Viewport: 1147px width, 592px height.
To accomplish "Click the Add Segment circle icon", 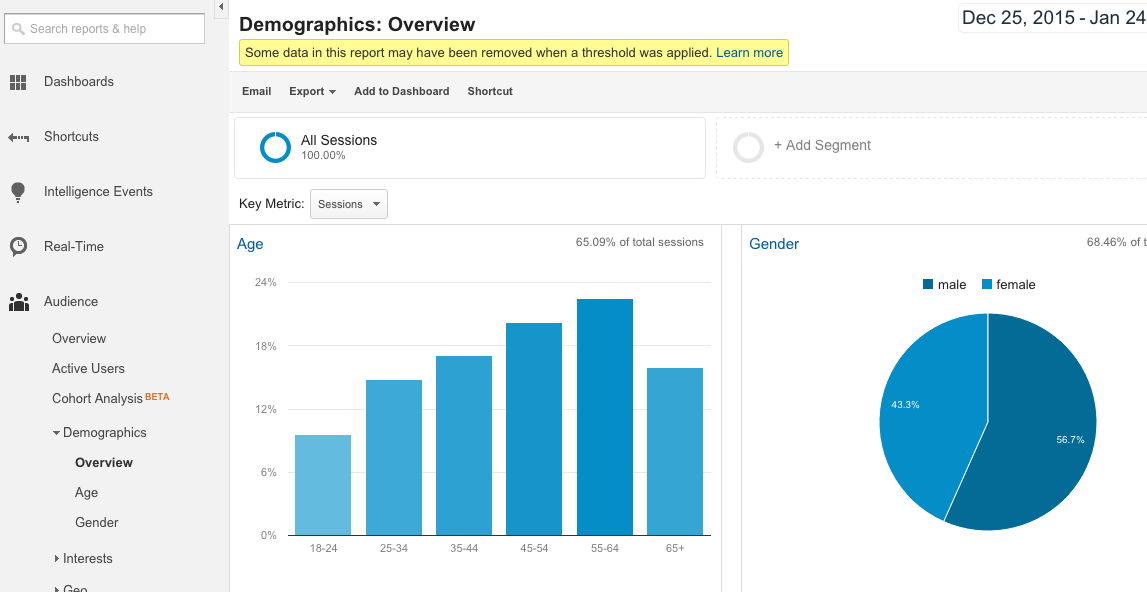I will 748,147.
